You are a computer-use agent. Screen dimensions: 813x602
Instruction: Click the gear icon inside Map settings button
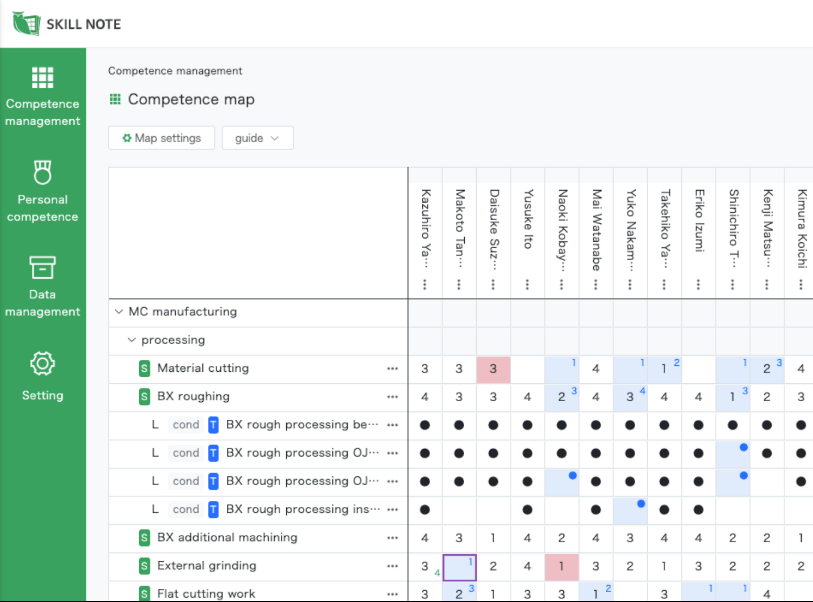129,137
